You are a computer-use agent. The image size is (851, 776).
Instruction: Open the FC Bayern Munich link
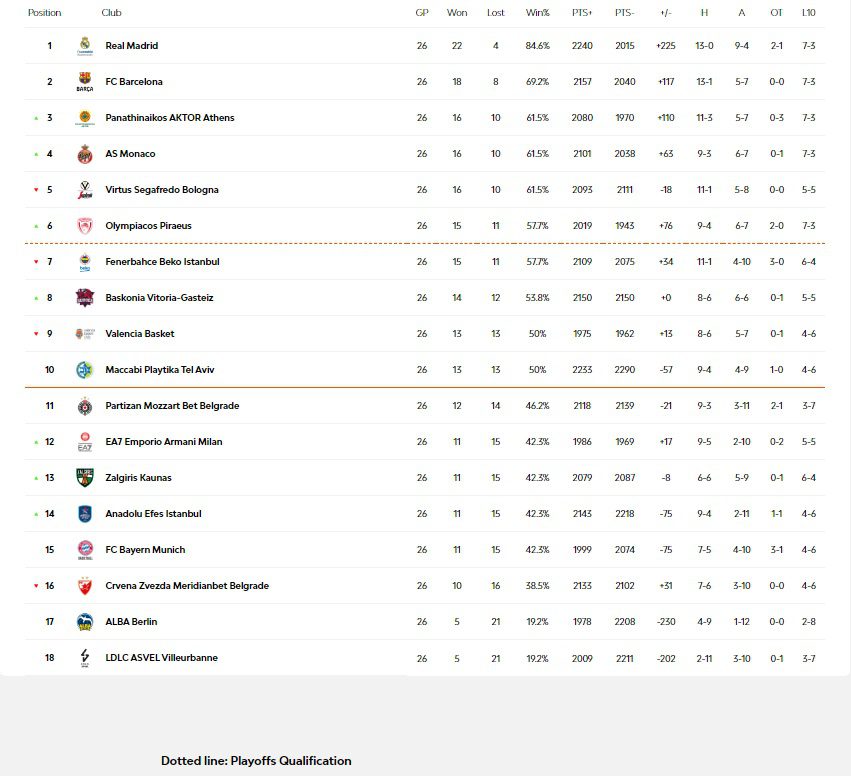(145, 550)
